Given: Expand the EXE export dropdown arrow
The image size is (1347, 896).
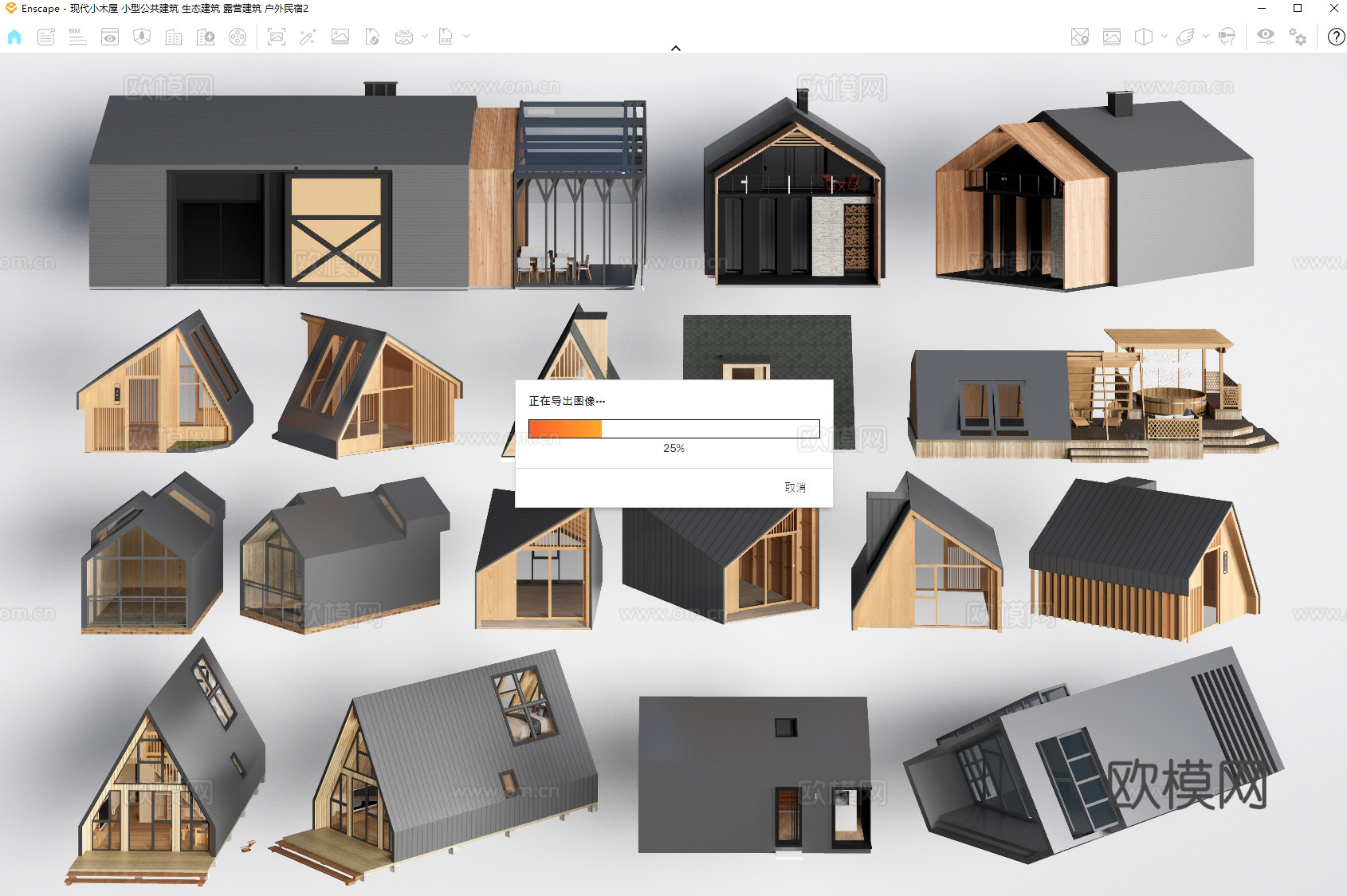Looking at the screenshot, I should point(466,36).
